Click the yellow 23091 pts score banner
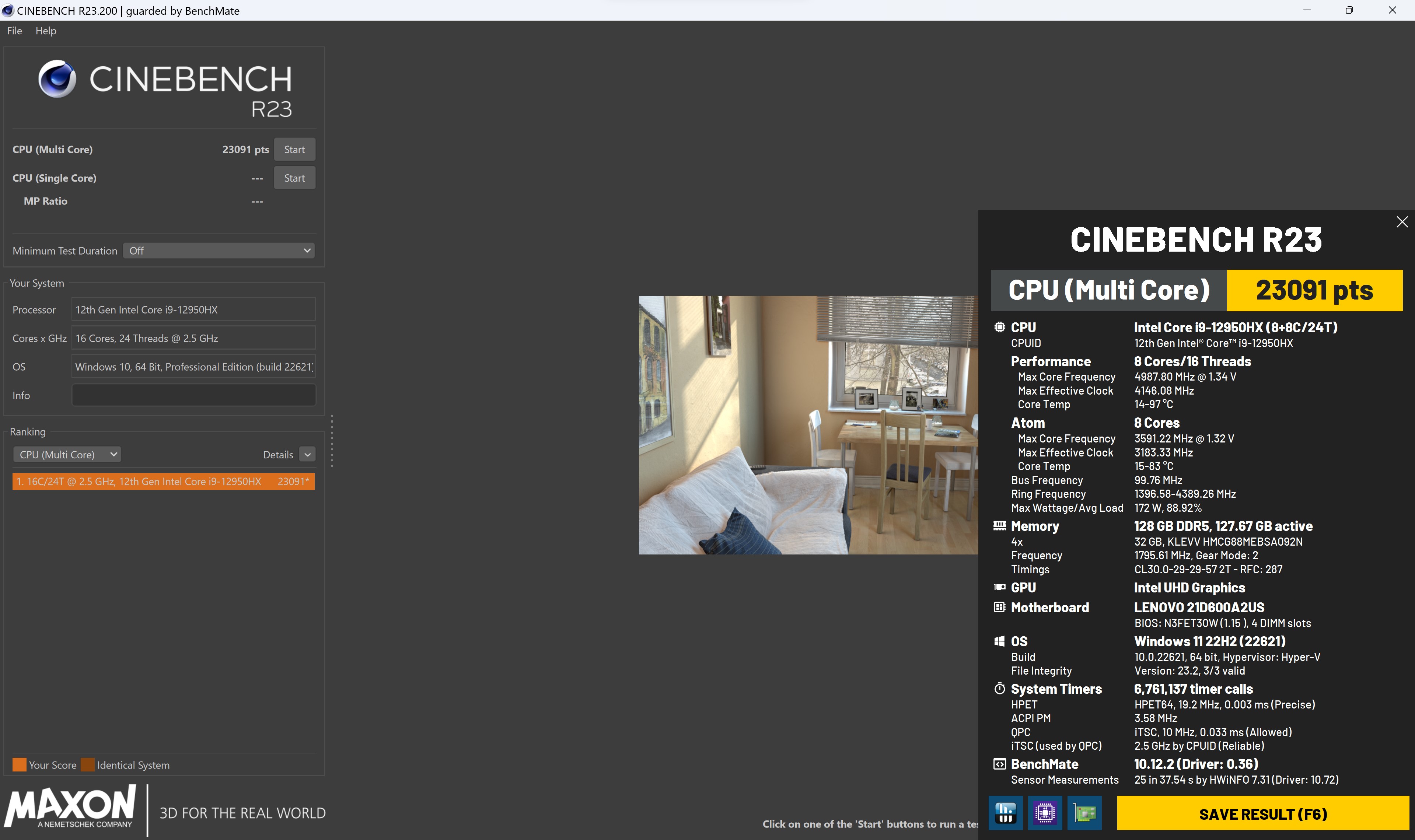The height and width of the screenshot is (840, 1415). click(x=1314, y=290)
